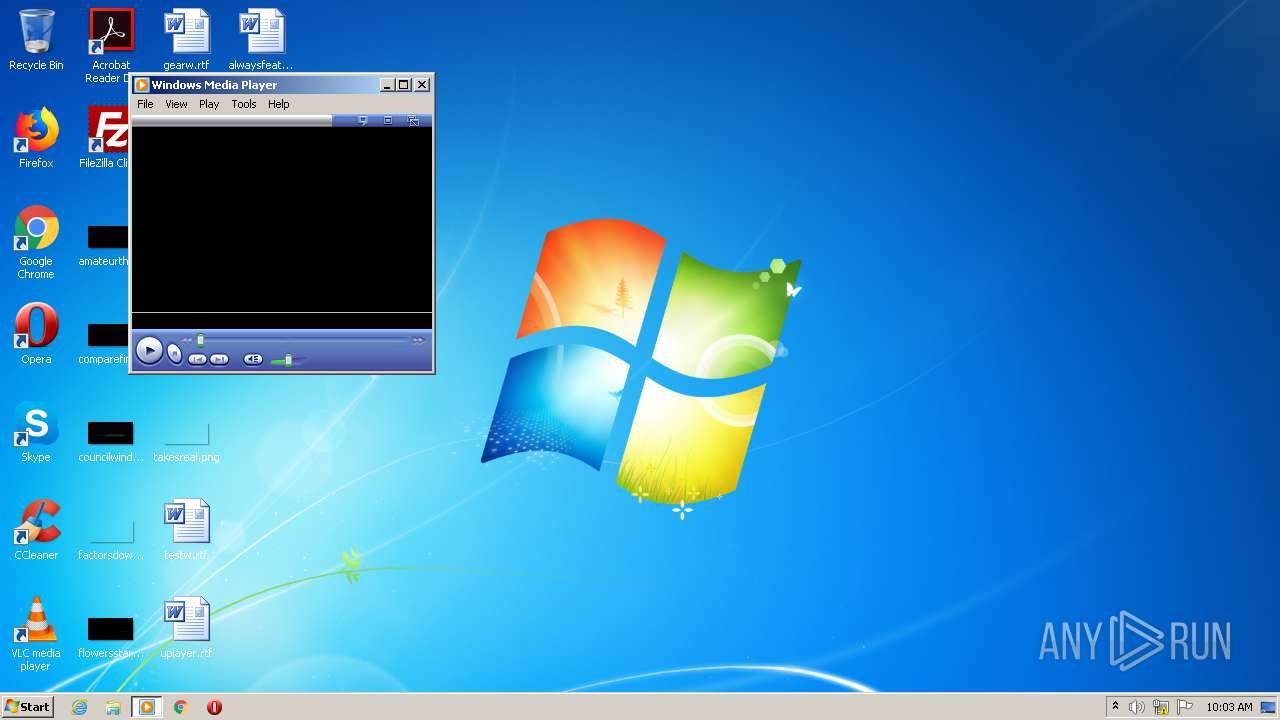Select the factorsdow file icon
Viewport: 1280px width, 720px height.
click(110, 539)
